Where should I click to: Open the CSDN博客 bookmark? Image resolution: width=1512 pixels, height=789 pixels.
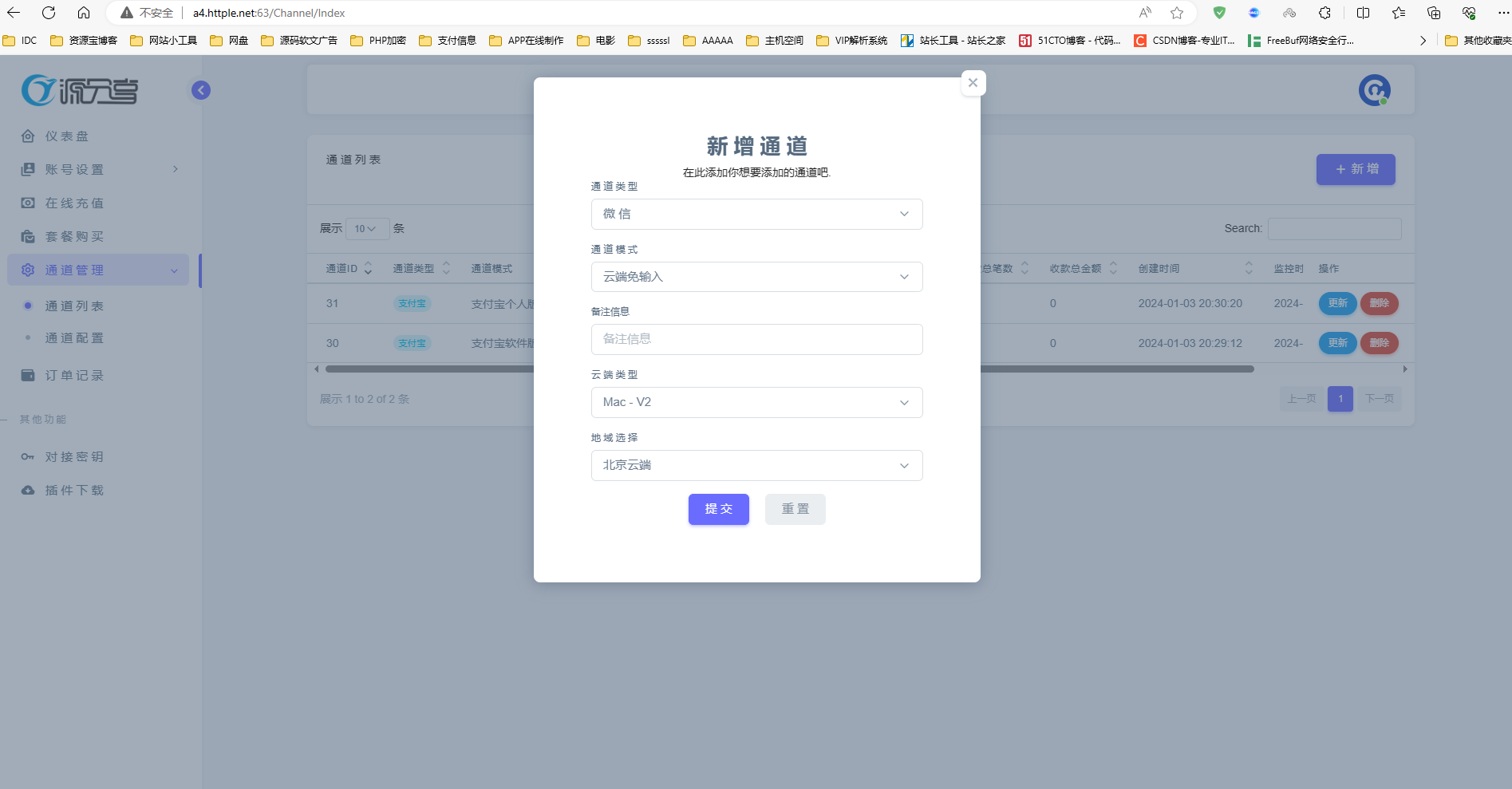(x=1185, y=41)
